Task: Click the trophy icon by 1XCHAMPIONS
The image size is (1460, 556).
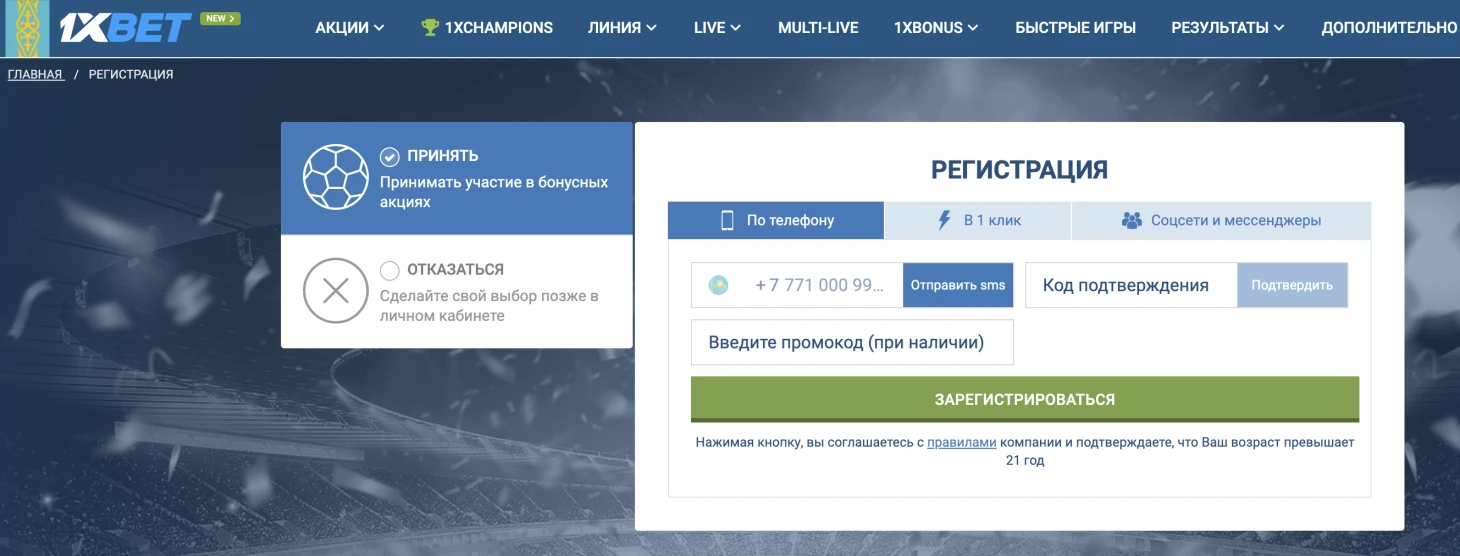Action: [x=430, y=28]
